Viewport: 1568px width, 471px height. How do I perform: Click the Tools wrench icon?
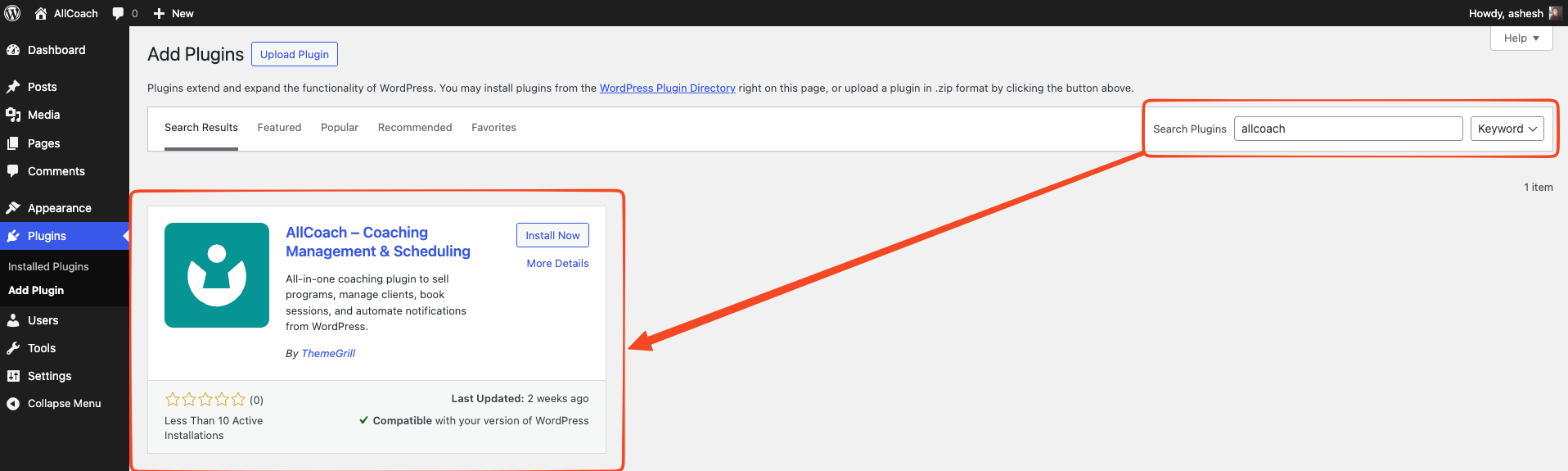13,348
